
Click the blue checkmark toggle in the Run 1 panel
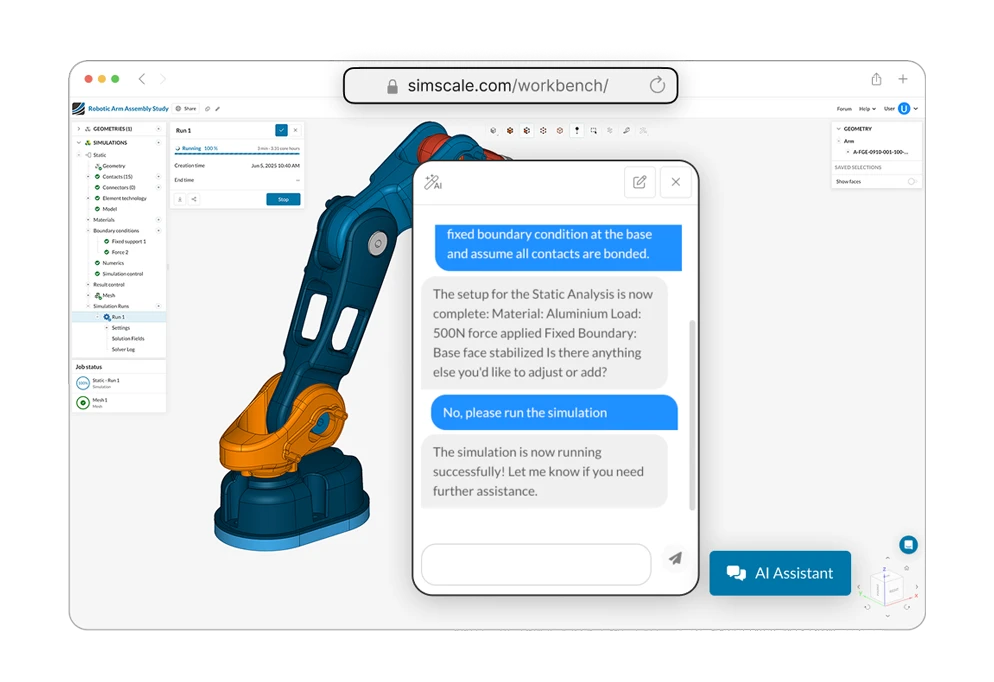pyautogui.click(x=282, y=131)
